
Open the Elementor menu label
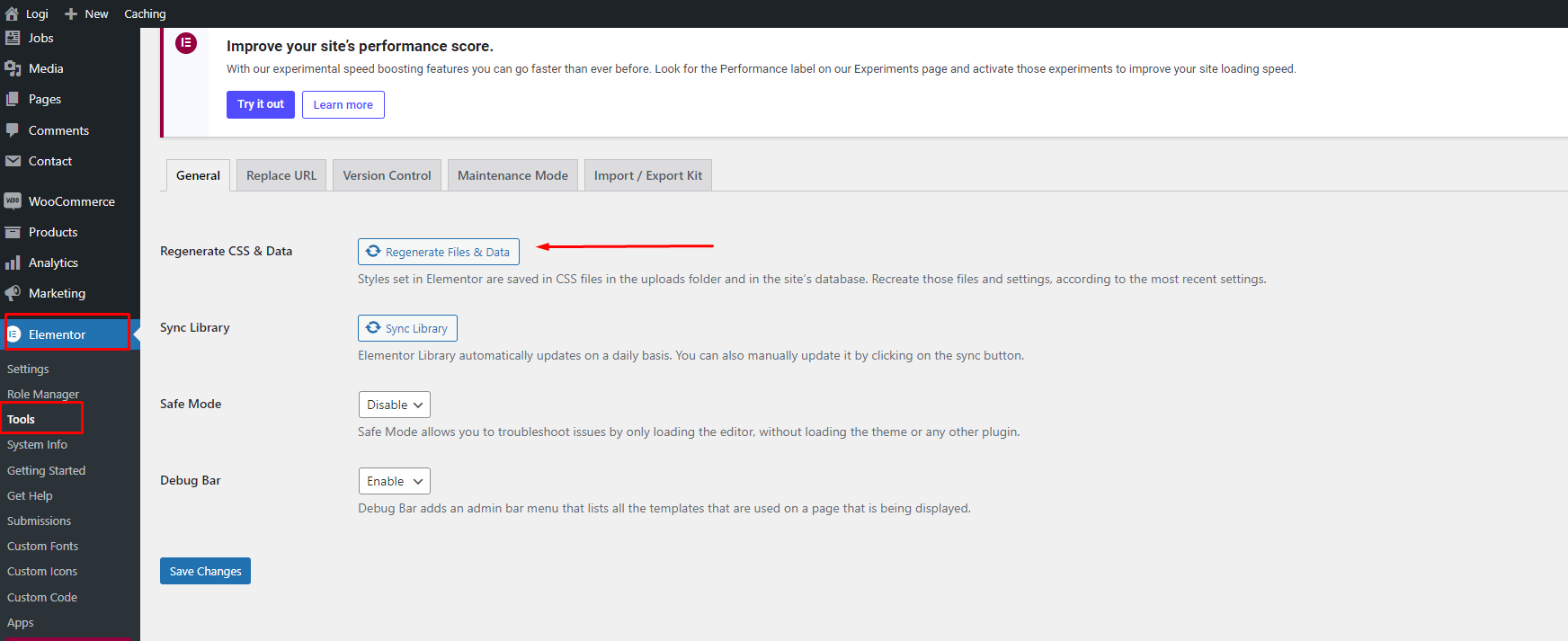pos(57,334)
